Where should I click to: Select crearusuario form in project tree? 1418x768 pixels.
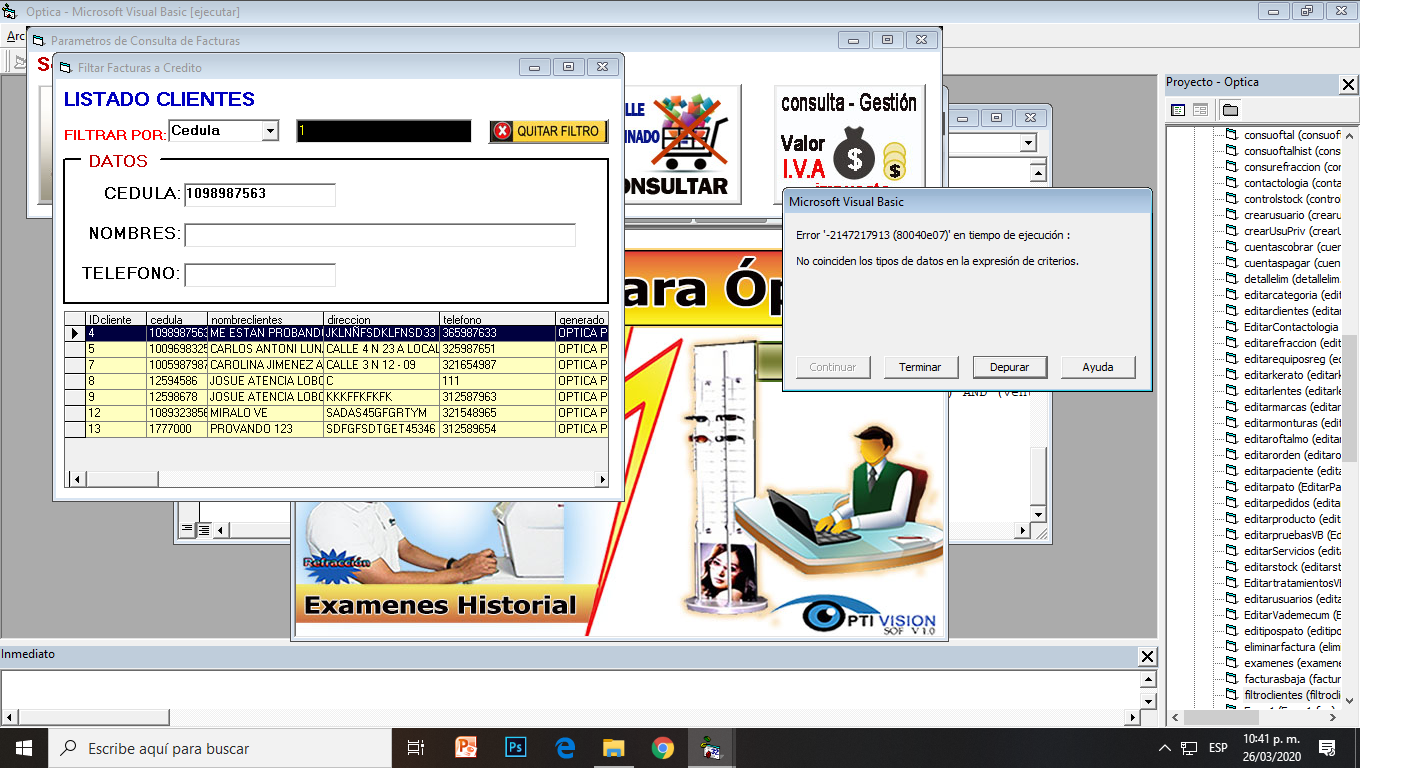point(1292,215)
